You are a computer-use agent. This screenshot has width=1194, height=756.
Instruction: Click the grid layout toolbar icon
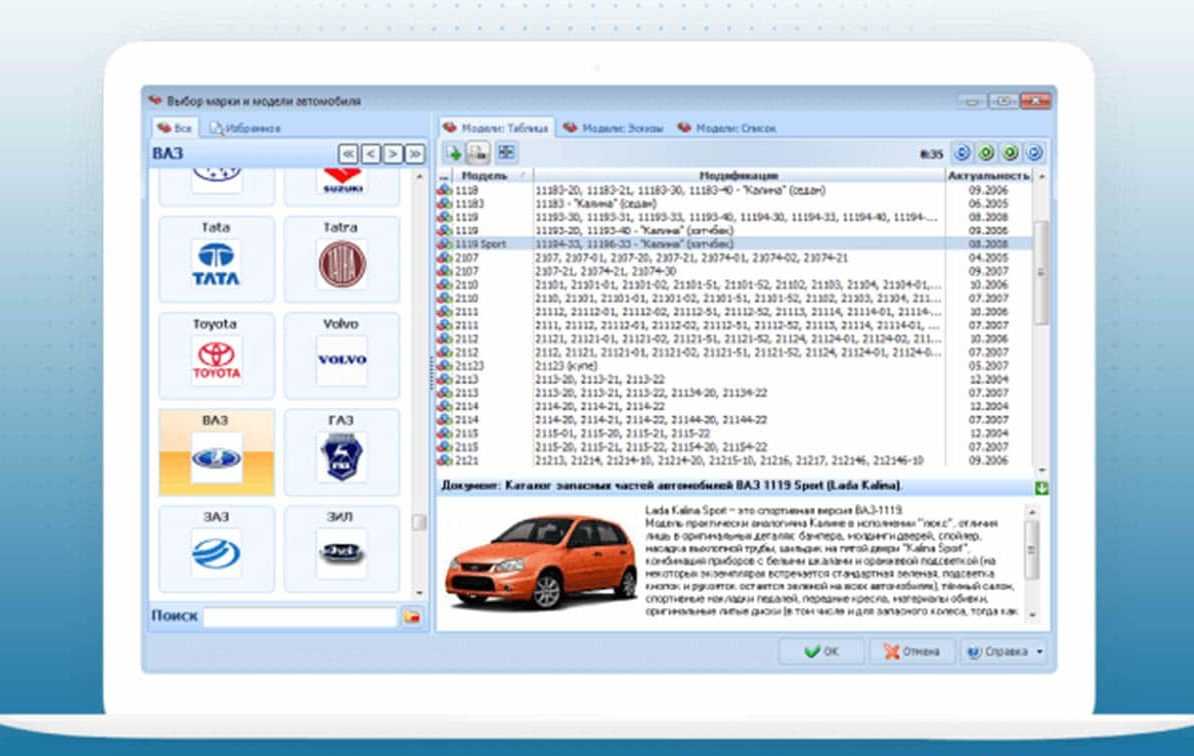click(506, 153)
